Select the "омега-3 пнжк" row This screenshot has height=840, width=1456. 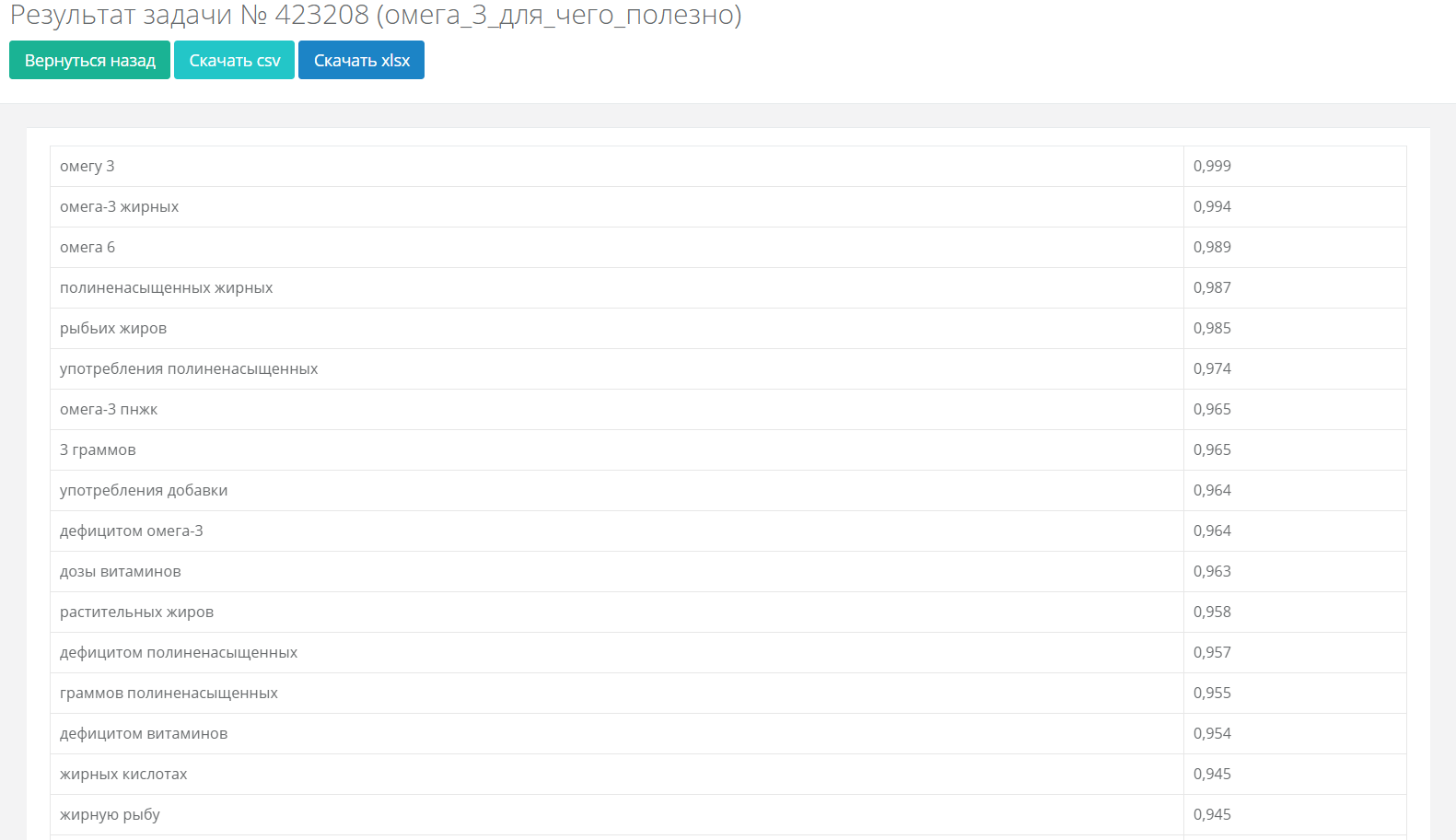(x=109, y=410)
